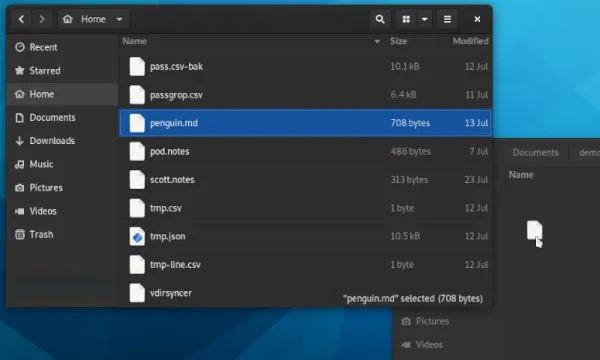Open the hamburger menu button
This screenshot has height=360, width=600.
click(x=447, y=19)
